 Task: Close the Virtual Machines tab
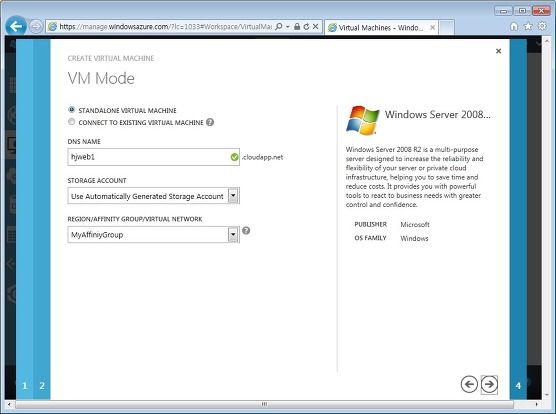[433, 27]
